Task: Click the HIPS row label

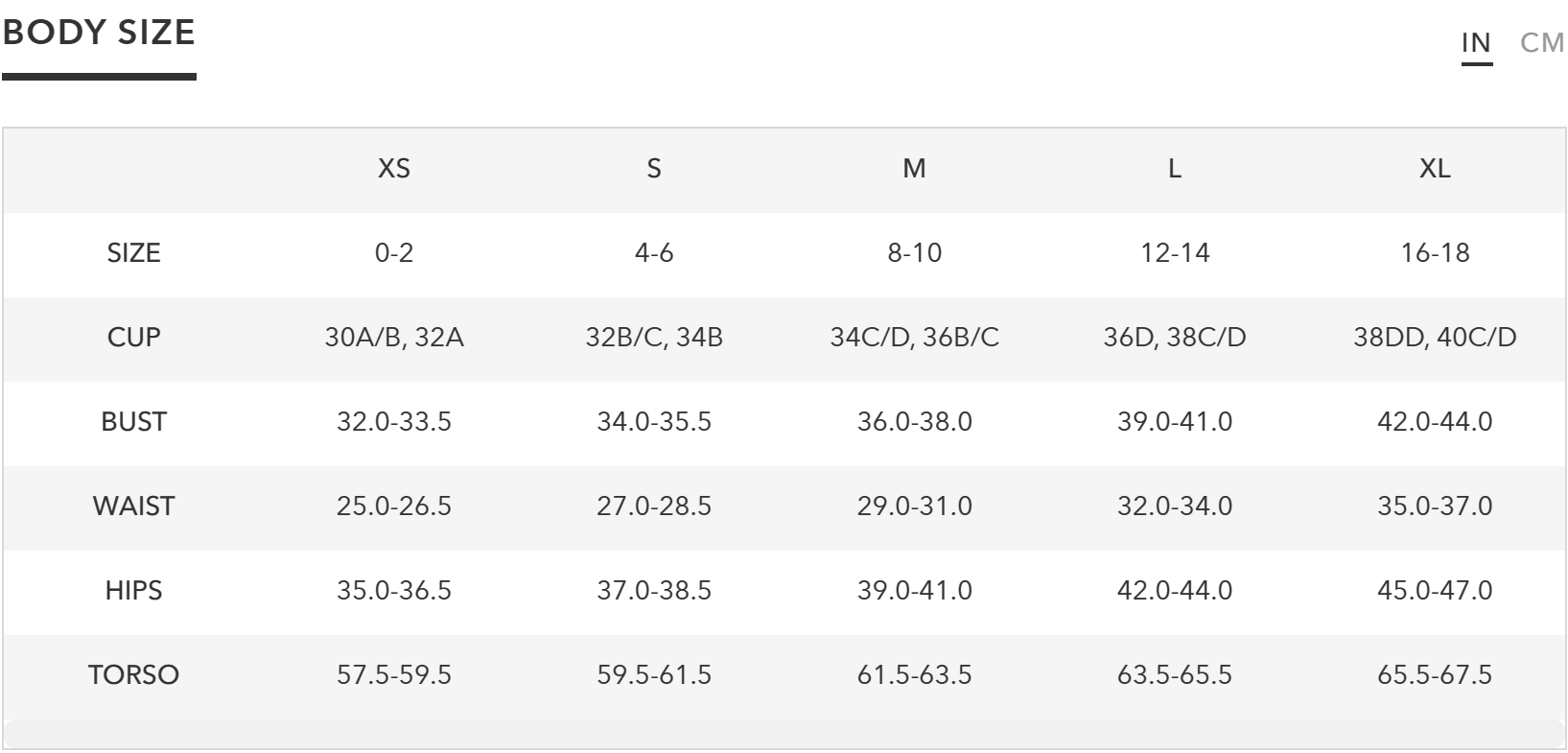Action: [133, 591]
